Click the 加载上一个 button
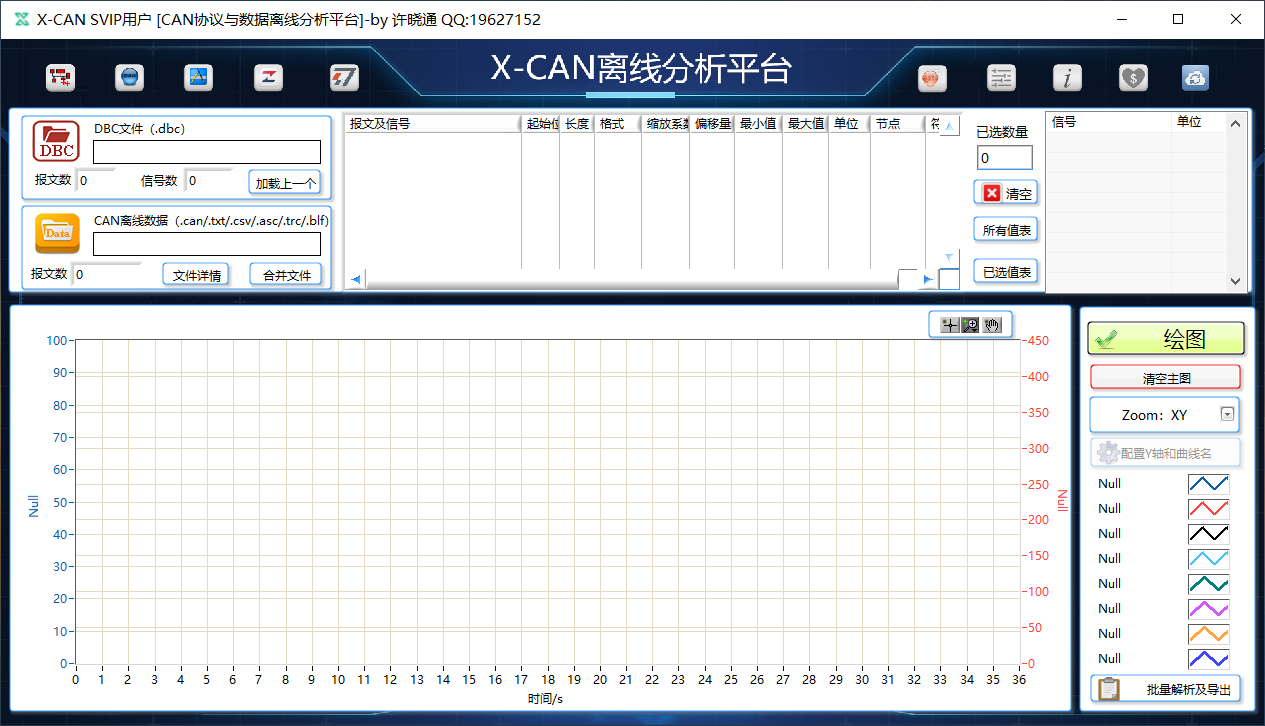Viewport: 1265px width, 726px height. coord(285,182)
